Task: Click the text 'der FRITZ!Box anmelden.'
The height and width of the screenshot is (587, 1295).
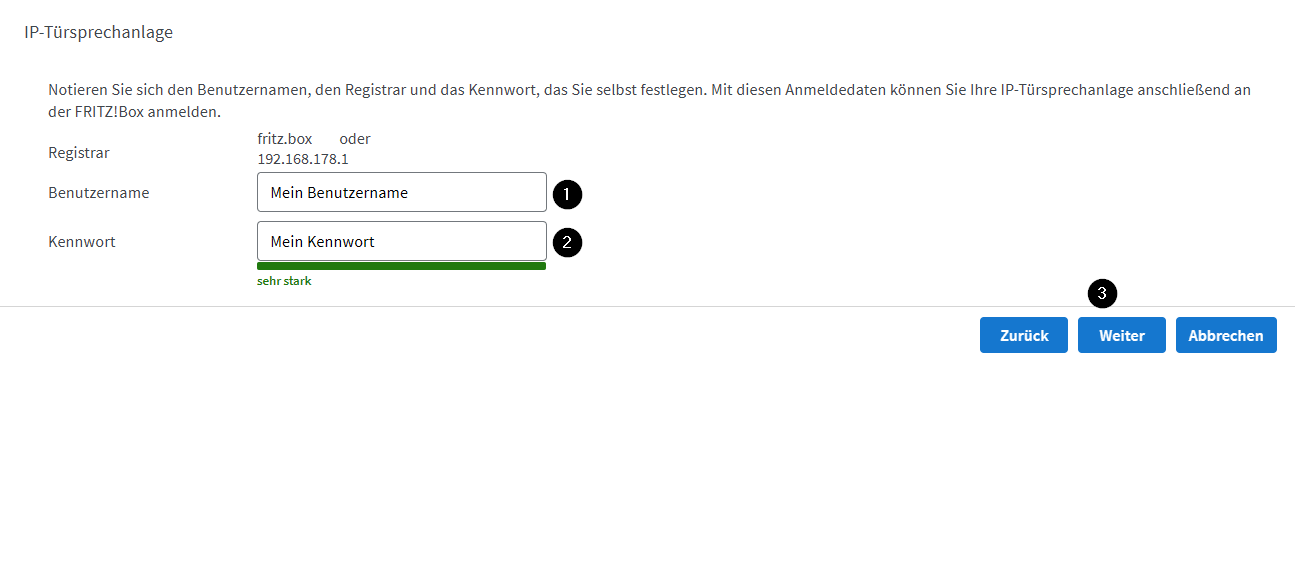Action: click(134, 111)
